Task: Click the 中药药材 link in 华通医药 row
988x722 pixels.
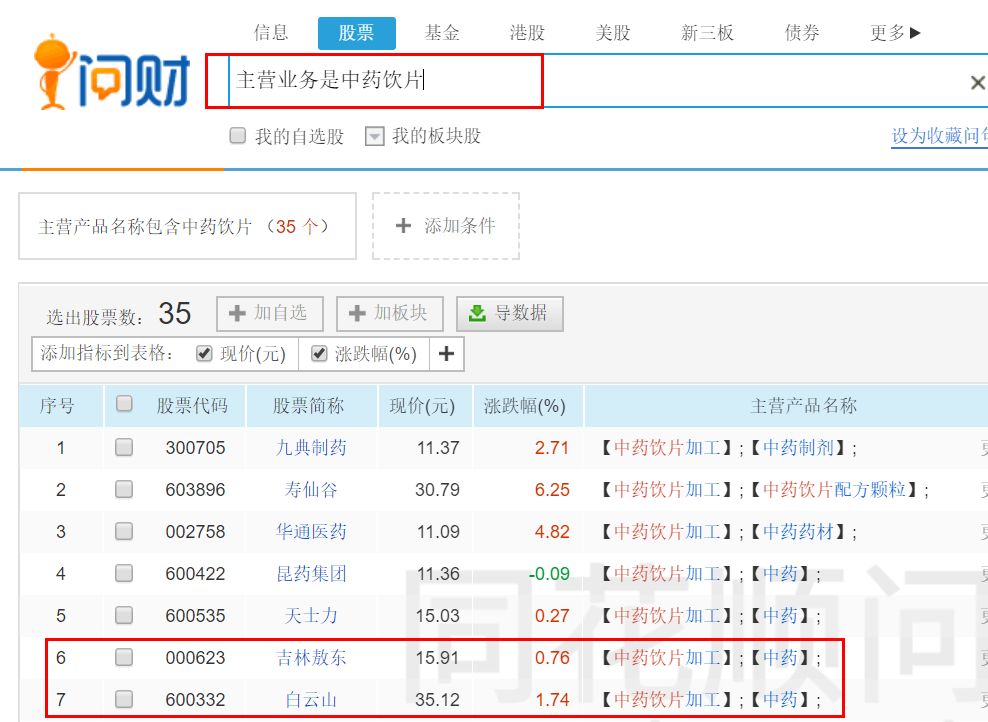Action: (798, 531)
